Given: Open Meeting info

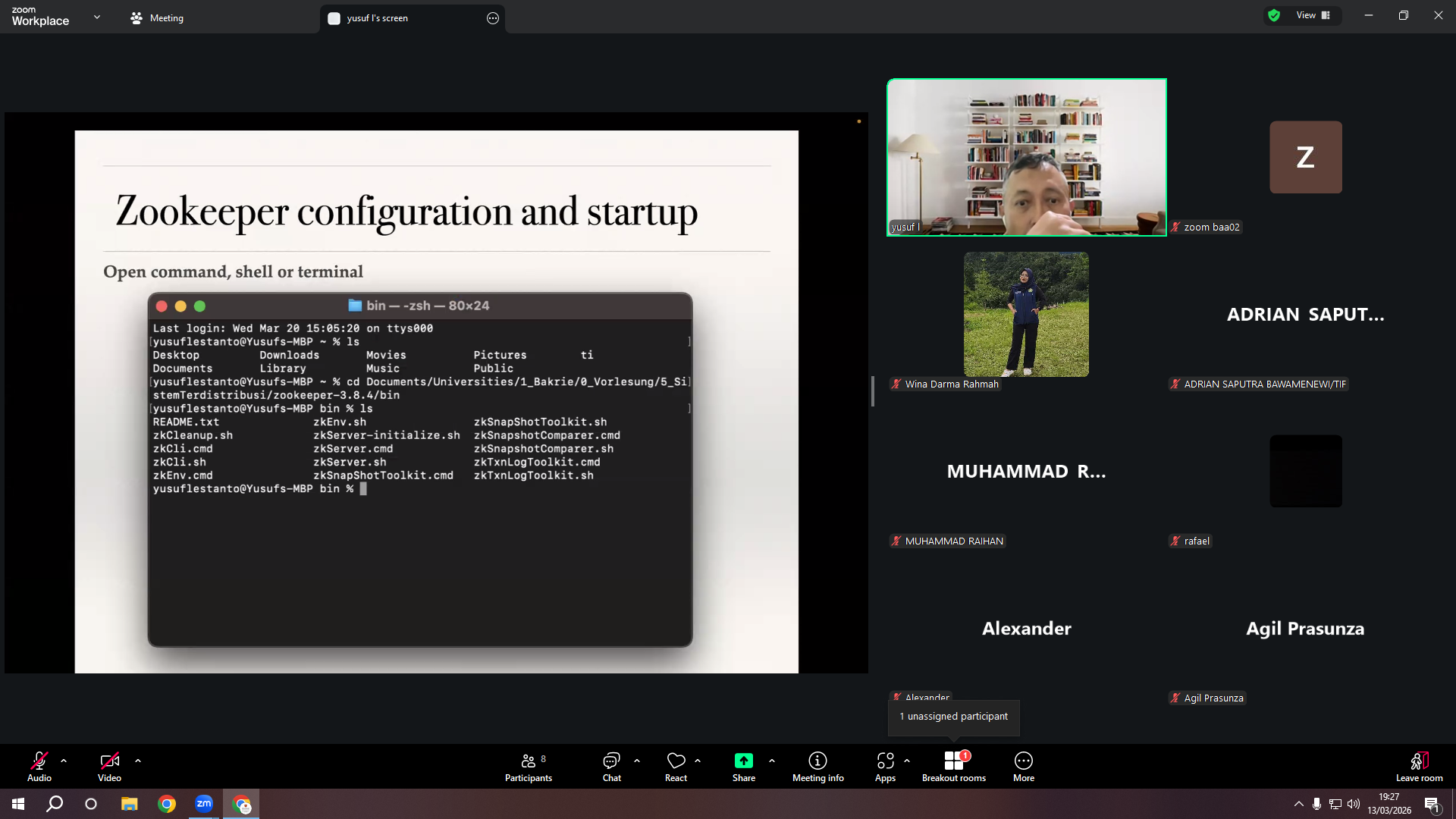Looking at the screenshot, I should (x=818, y=766).
